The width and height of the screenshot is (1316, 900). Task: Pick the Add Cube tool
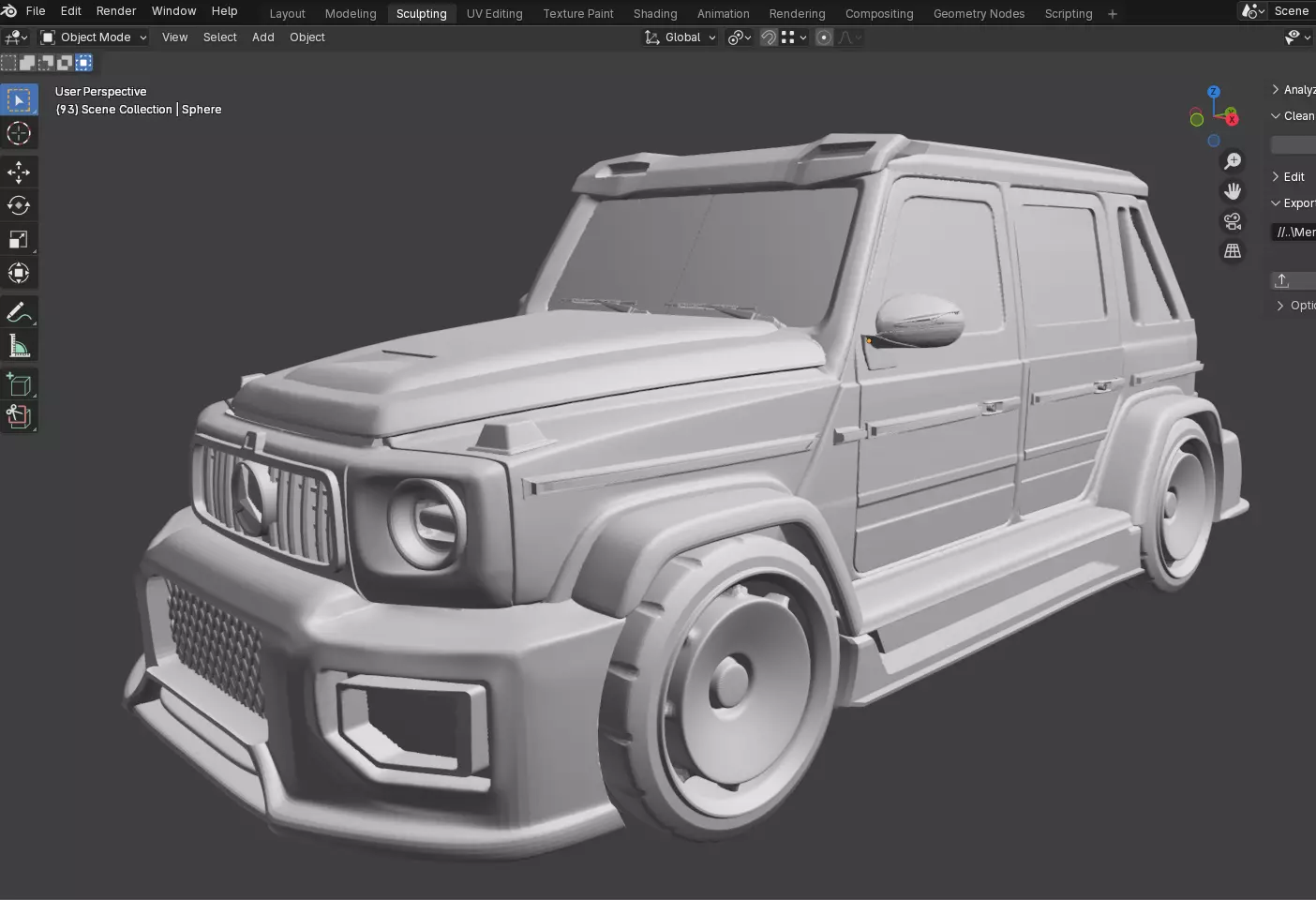19,384
